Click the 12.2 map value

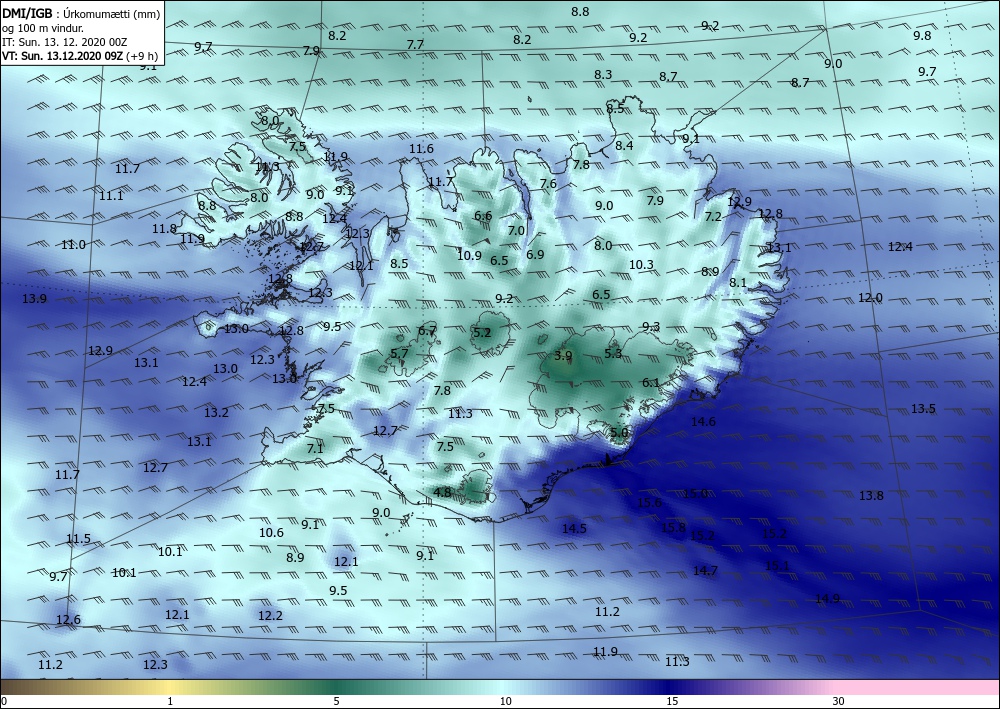click(x=270, y=616)
